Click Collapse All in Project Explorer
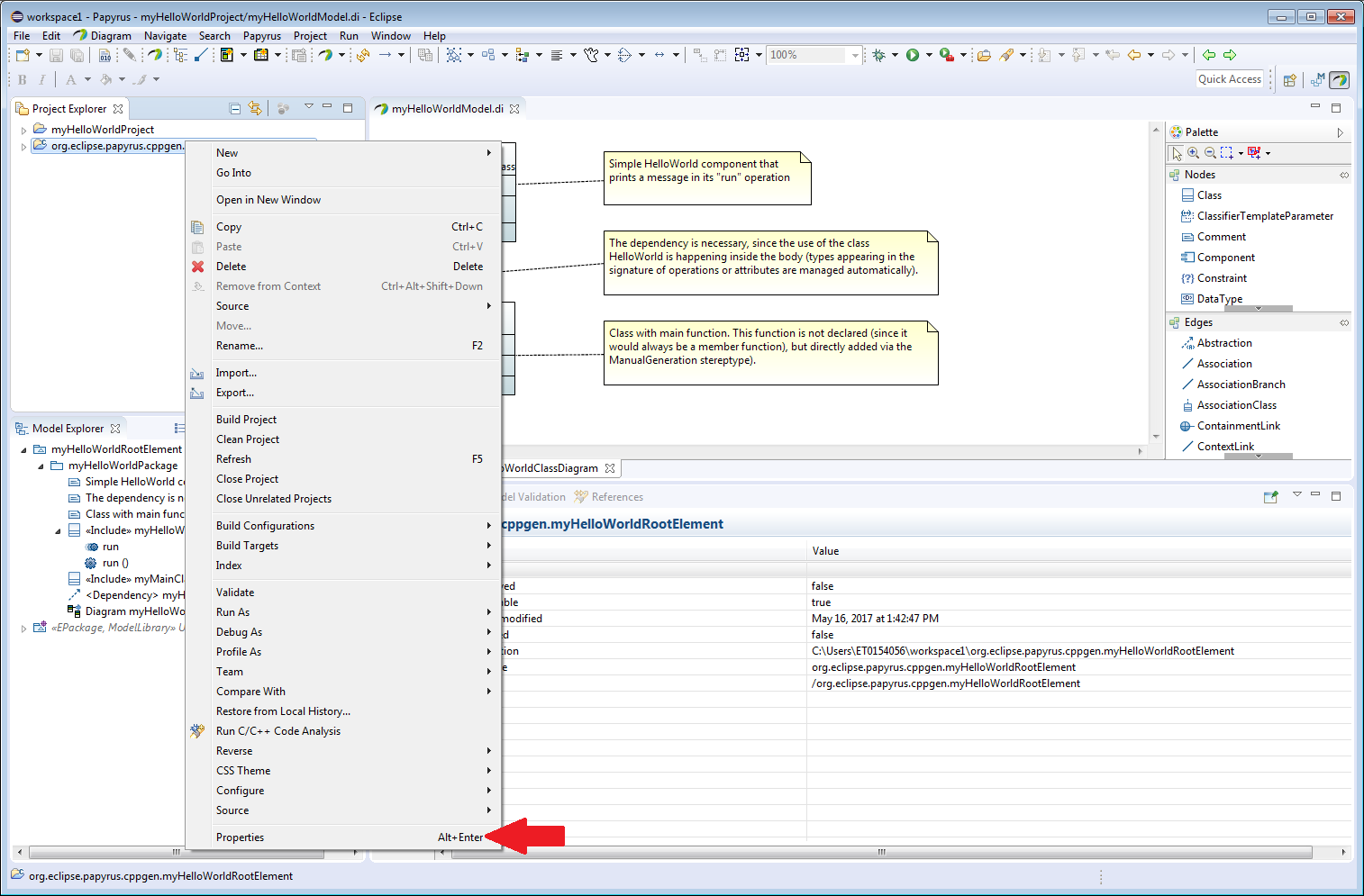 coord(235,108)
